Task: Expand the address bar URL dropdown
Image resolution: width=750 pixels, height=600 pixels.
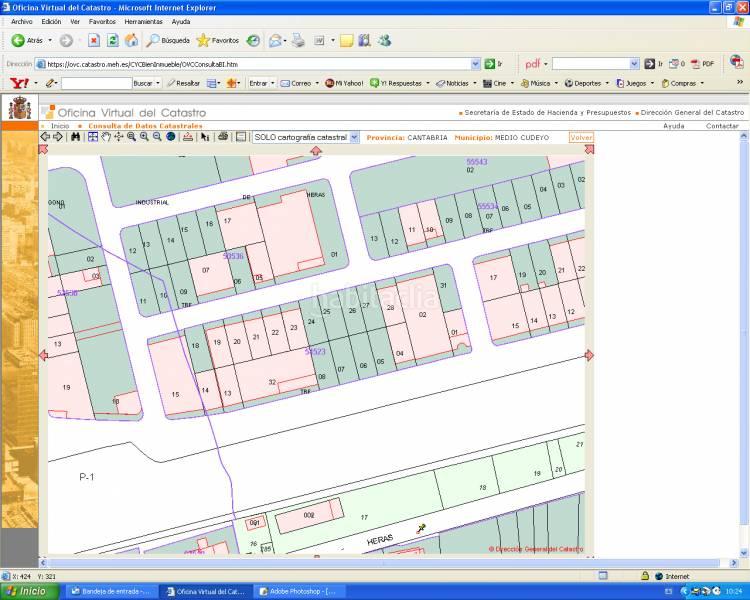Action: click(x=476, y=63)
